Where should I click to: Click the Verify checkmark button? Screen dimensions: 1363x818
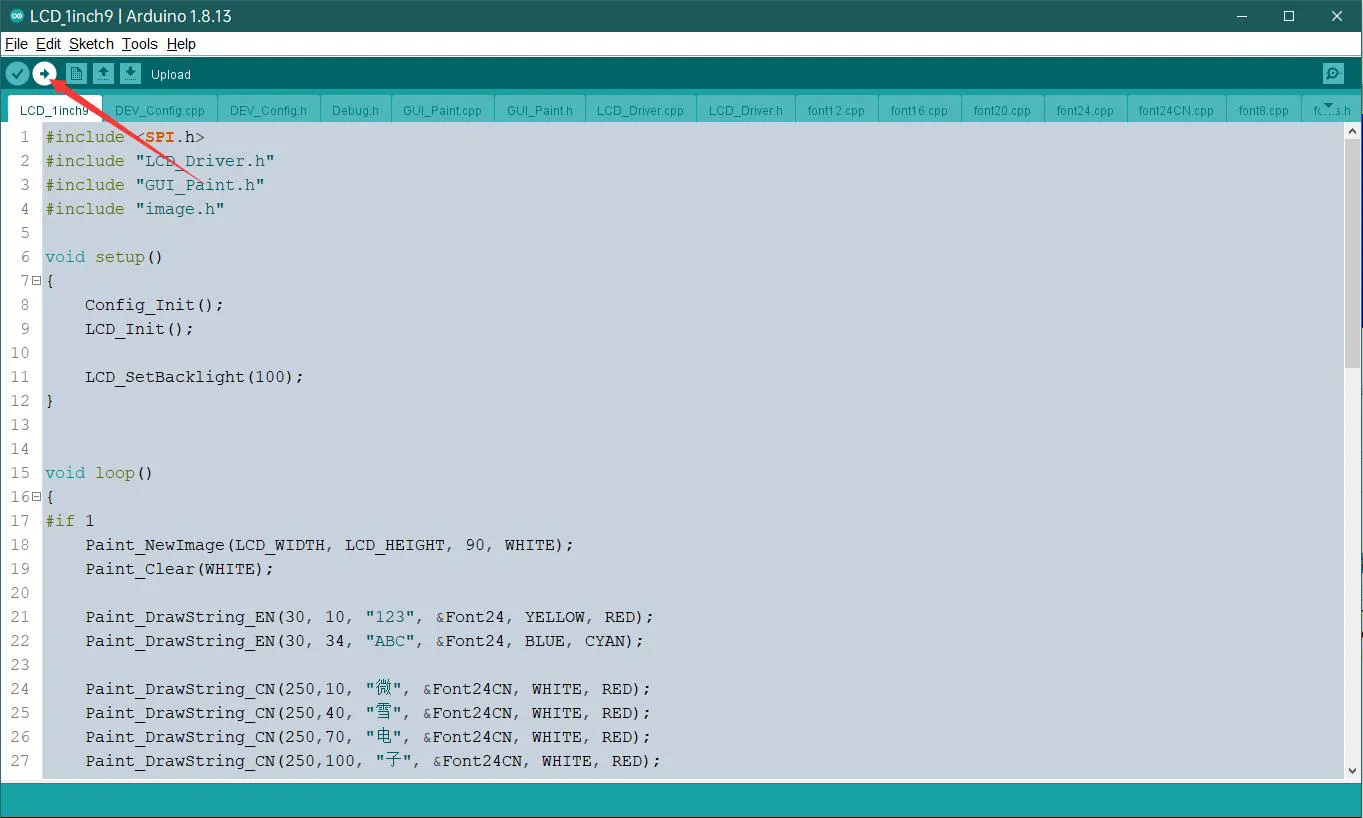[17, 73]
